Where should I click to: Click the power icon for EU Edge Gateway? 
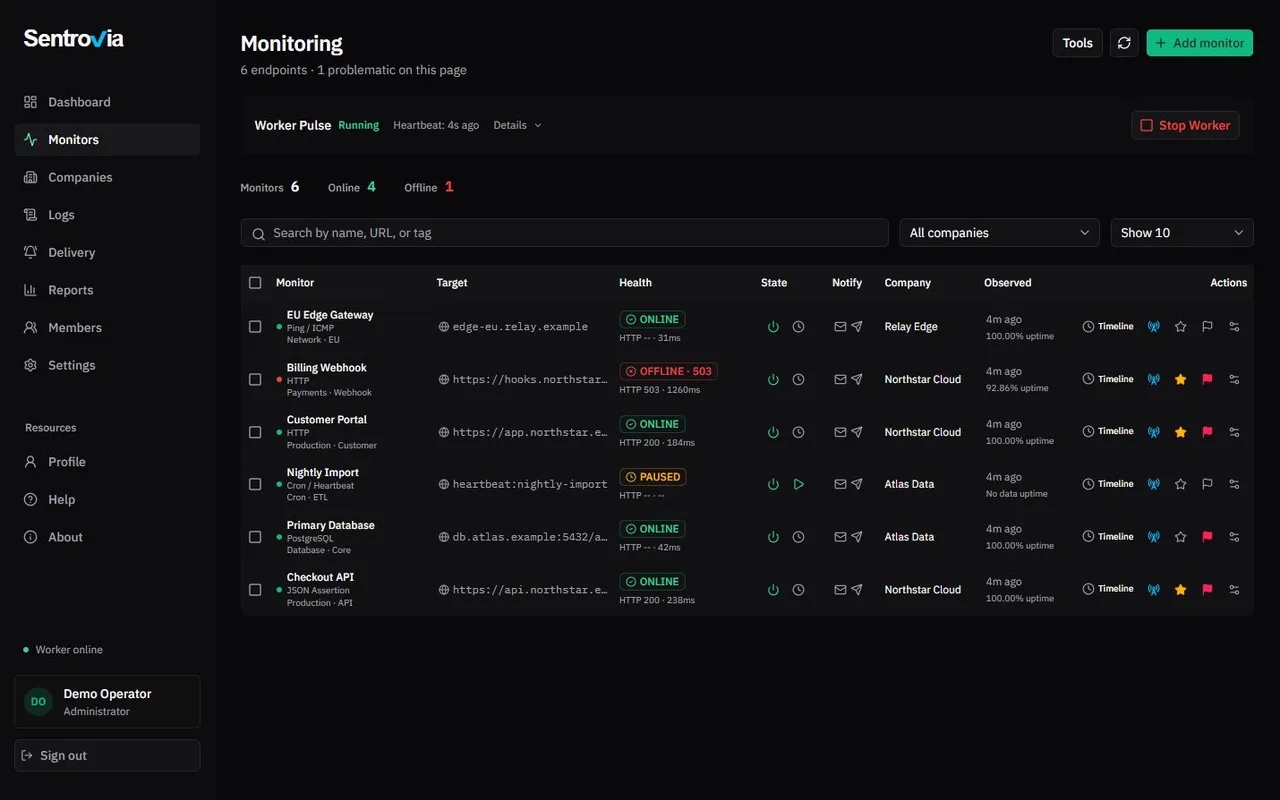[x=773, y=327]
